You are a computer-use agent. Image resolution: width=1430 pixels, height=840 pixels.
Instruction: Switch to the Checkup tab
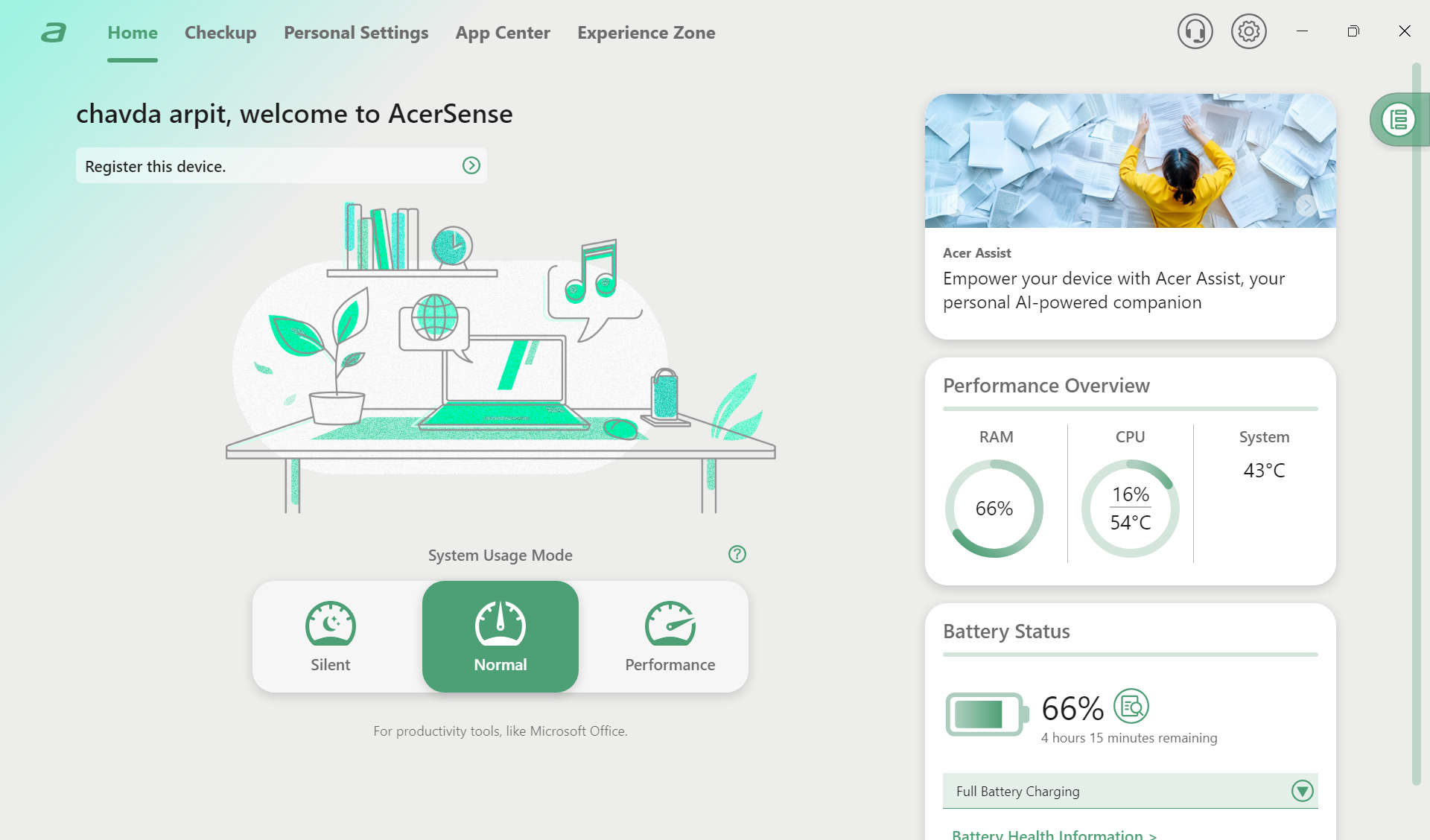pos(220,33)
